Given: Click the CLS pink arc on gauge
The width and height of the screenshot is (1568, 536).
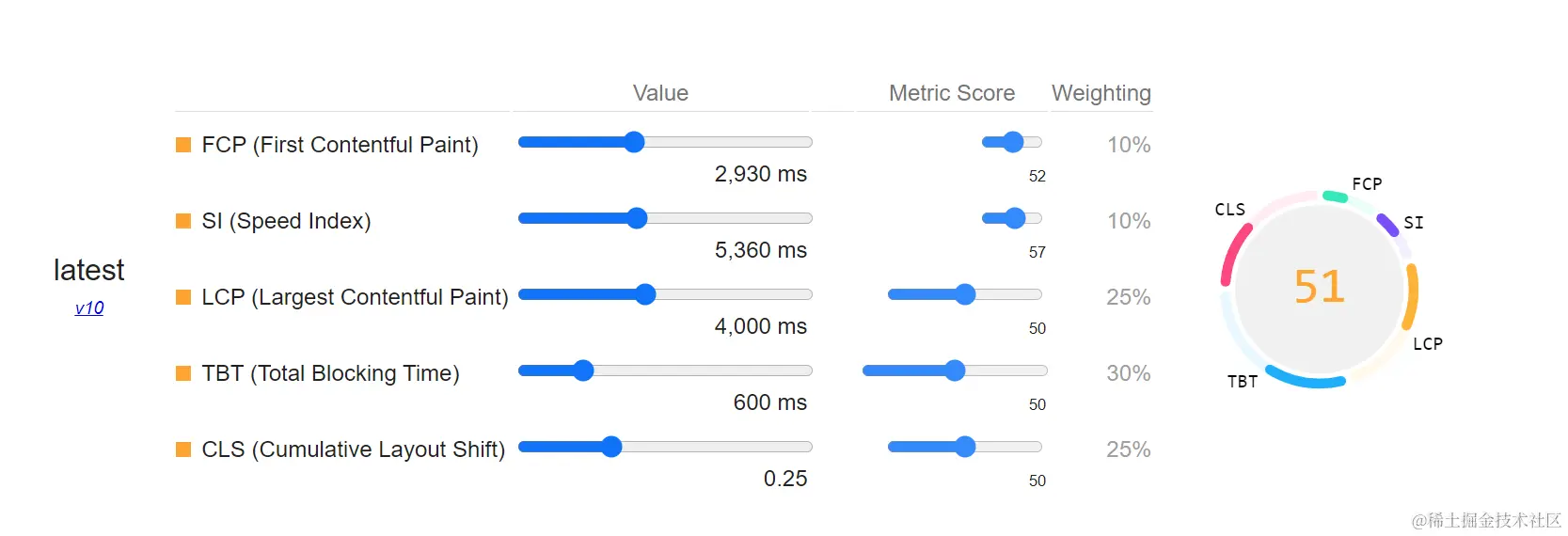Looking at the screenshot, I should [1234, 254].
